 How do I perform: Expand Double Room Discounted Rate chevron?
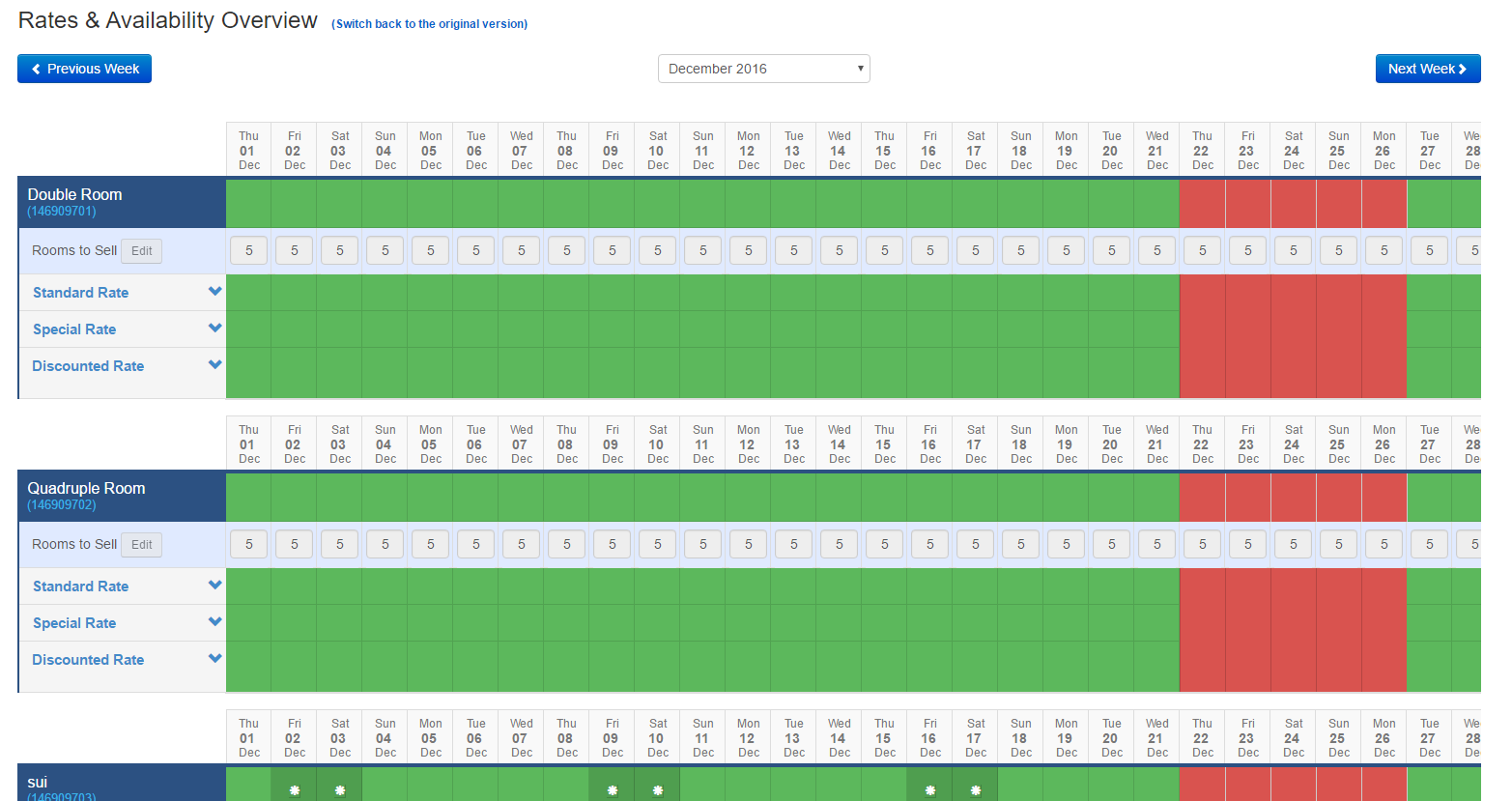214,365
